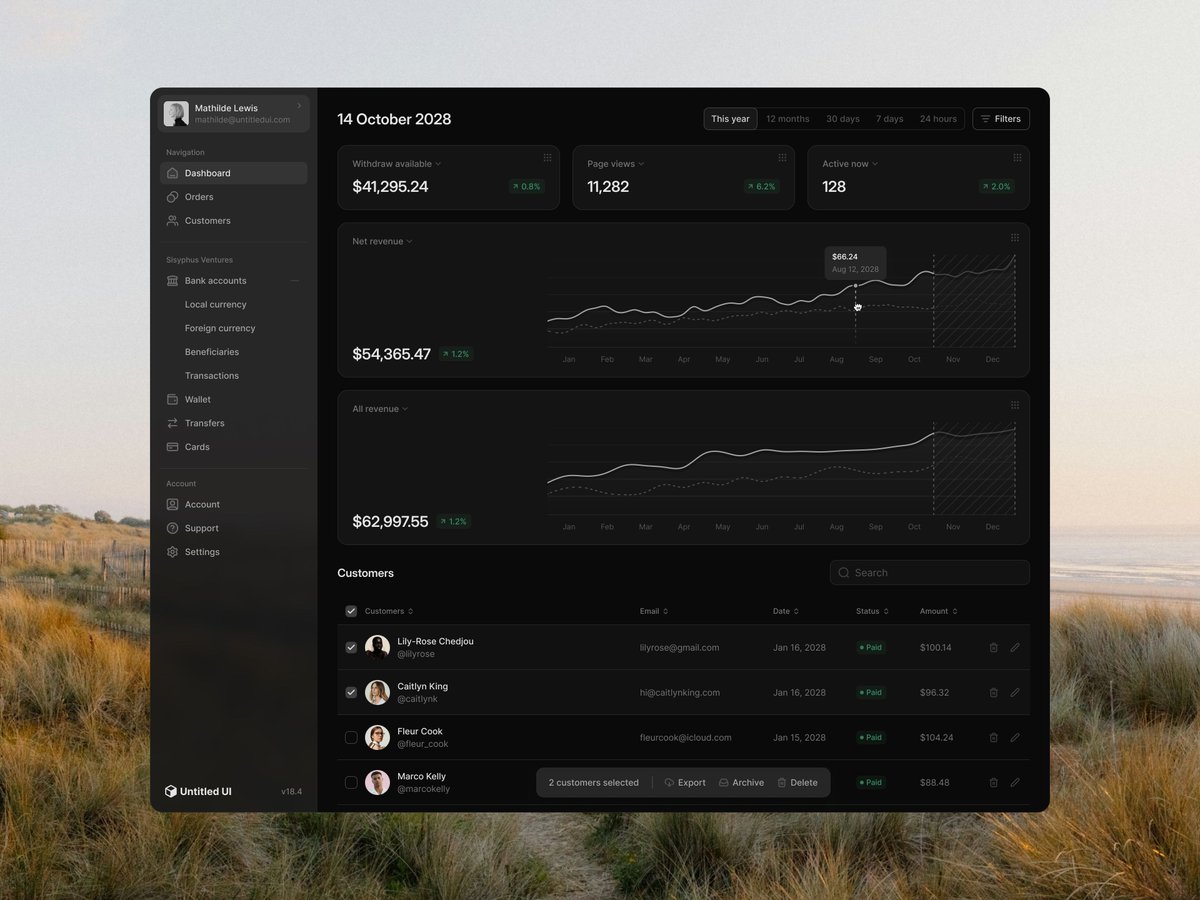Expand Mathilde Lewis account chevron
This screenshot has width=1200, height=900.
(299, 106)
